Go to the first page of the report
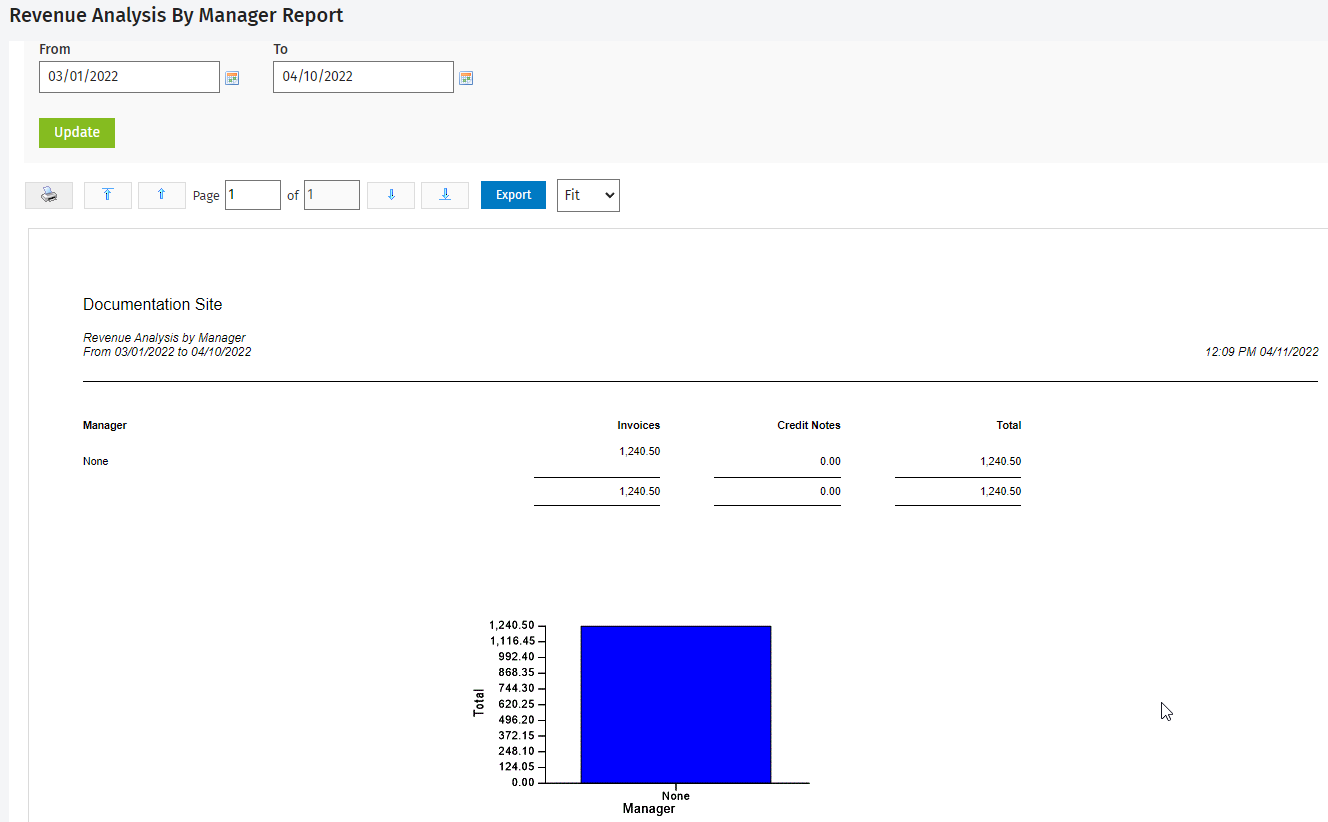This screenshot has width=1328, height=822. tap(108, 195)
